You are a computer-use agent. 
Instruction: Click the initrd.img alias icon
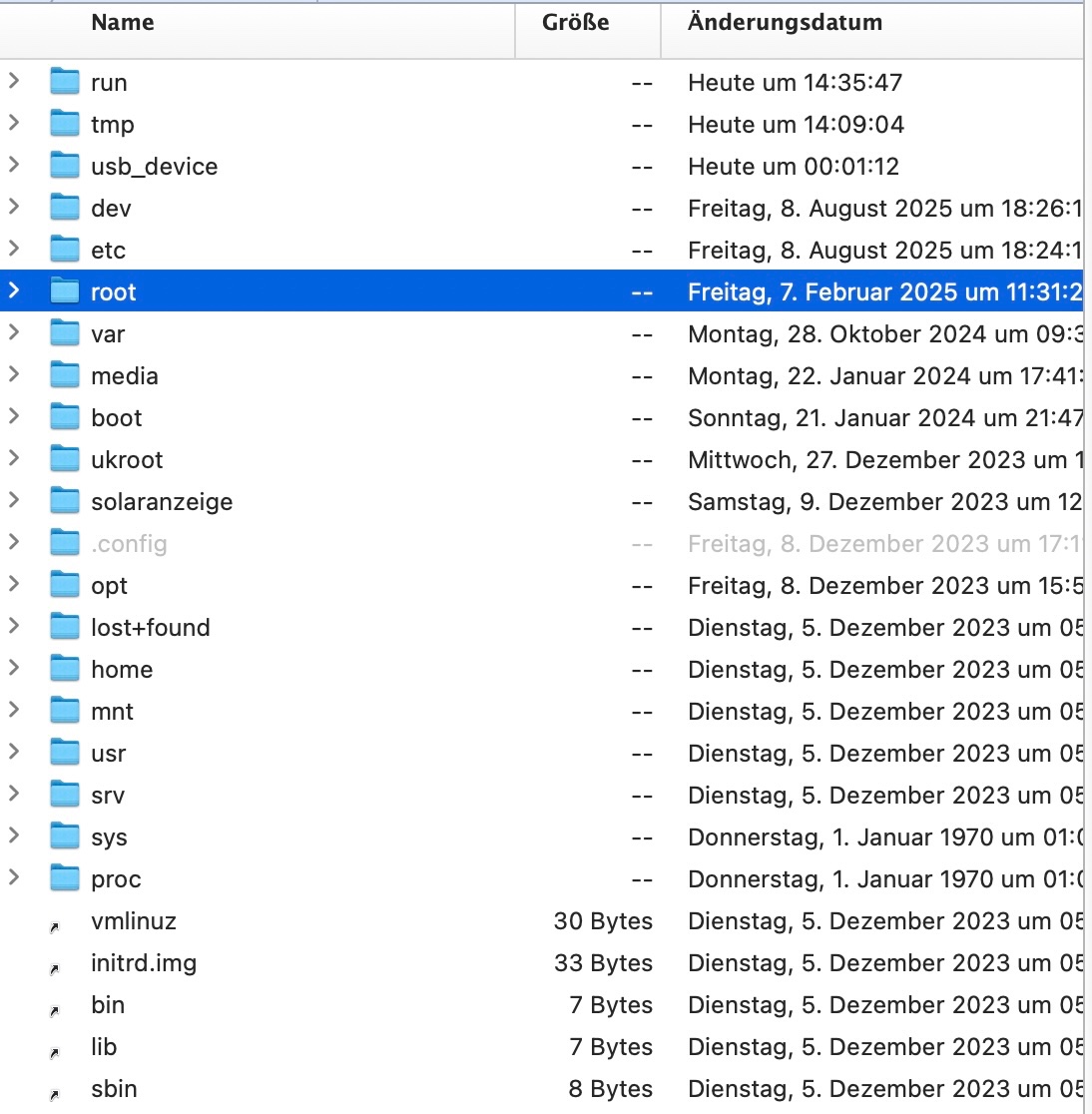pyautogui.click(x=55, y=969)
